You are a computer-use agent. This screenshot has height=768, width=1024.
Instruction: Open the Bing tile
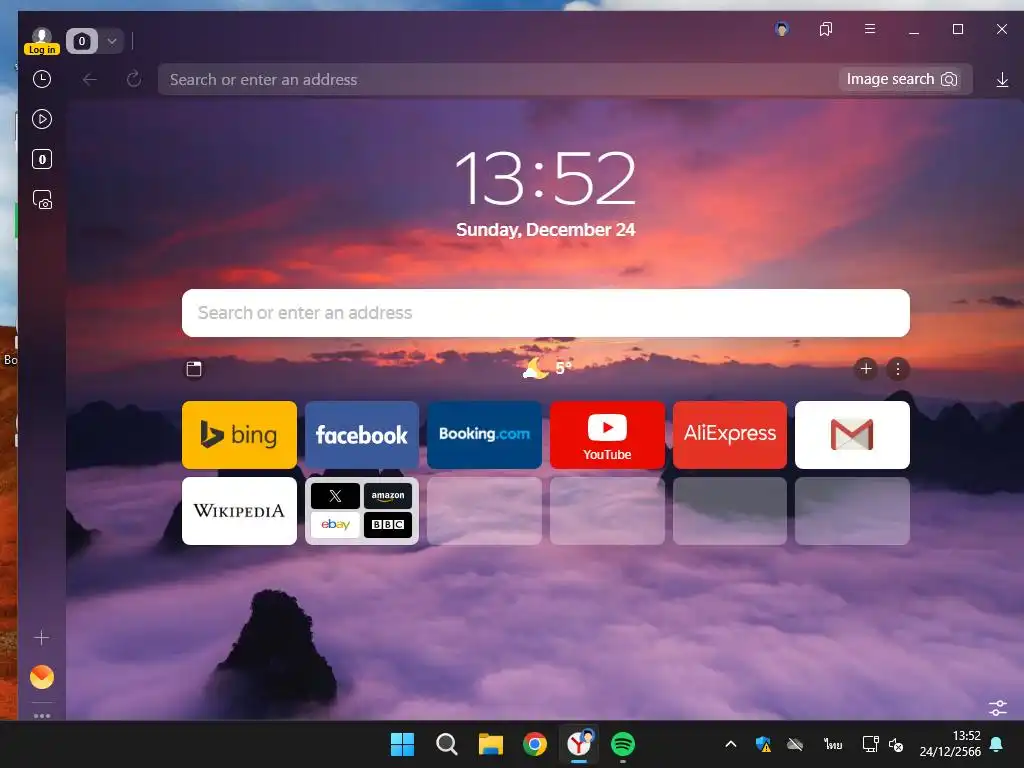pos(239,435)
